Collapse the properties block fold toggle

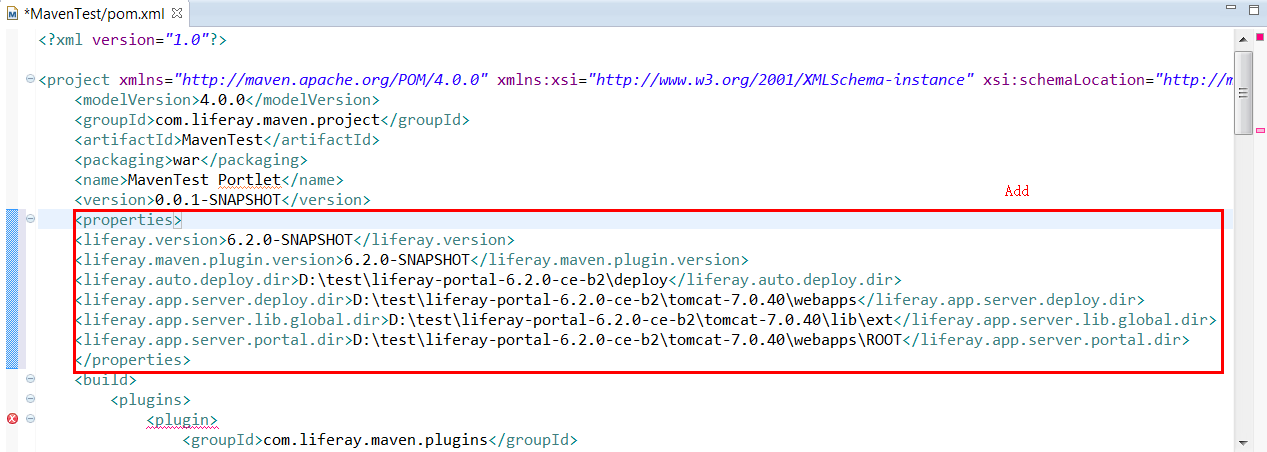click(x=30, y=220)
